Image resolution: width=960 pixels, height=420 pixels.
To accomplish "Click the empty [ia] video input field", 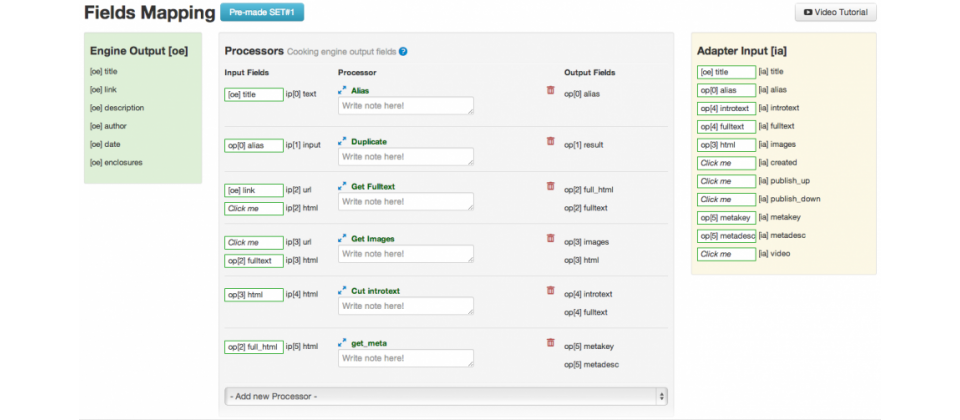I will pos(726,254).
